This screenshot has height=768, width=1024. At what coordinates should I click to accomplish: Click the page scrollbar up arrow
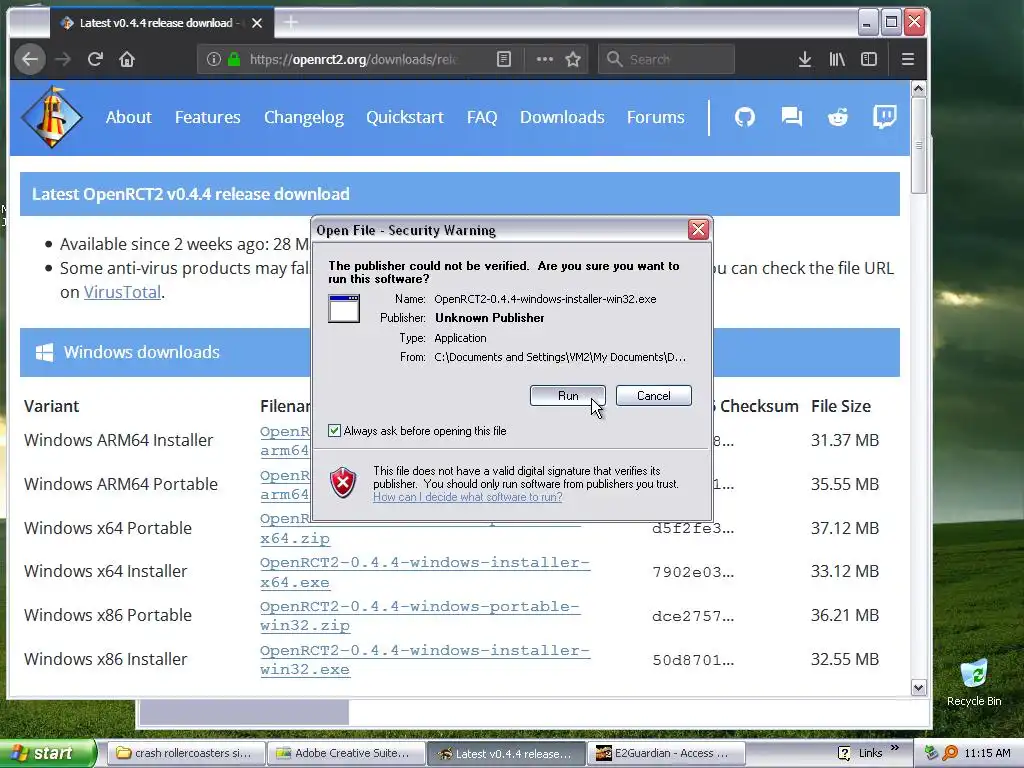918,89
